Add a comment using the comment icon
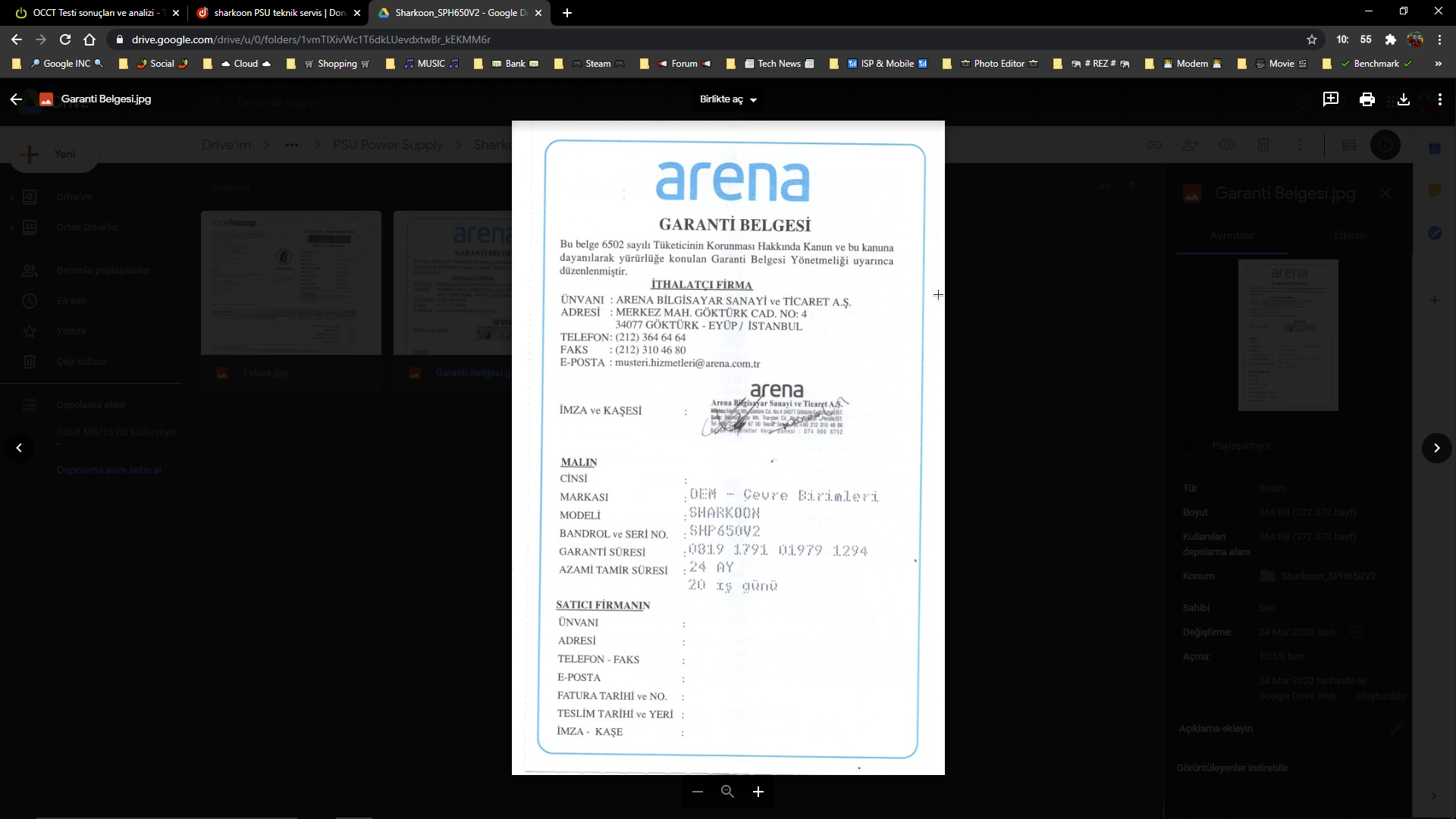Image resolution: width=1456 pixels, height=819 pixels. click(1330, 99)
